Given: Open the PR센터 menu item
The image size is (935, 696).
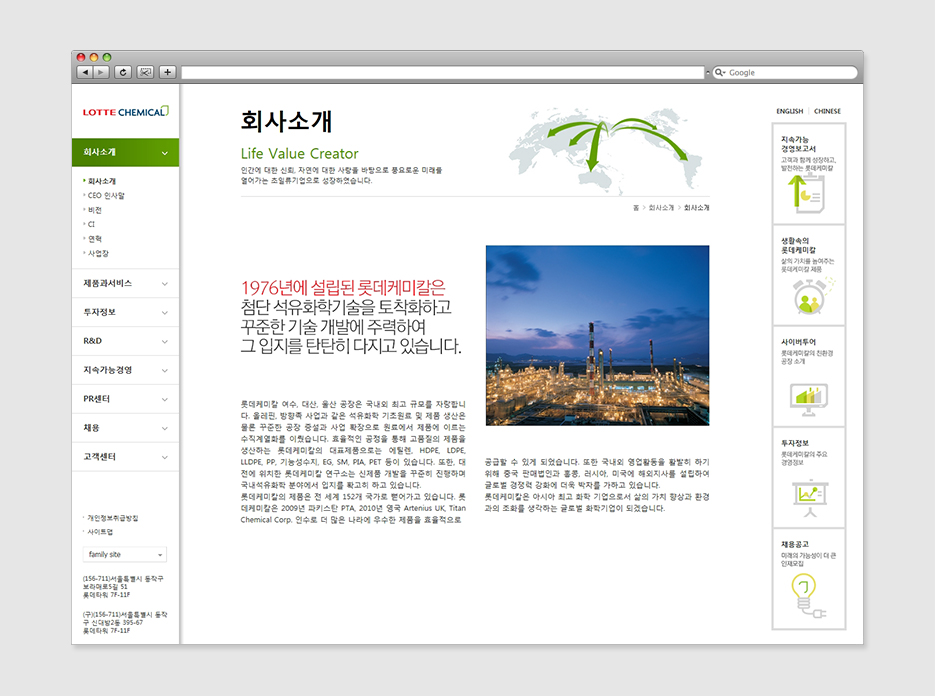Looking at the screenshot, I should point(125,399).
